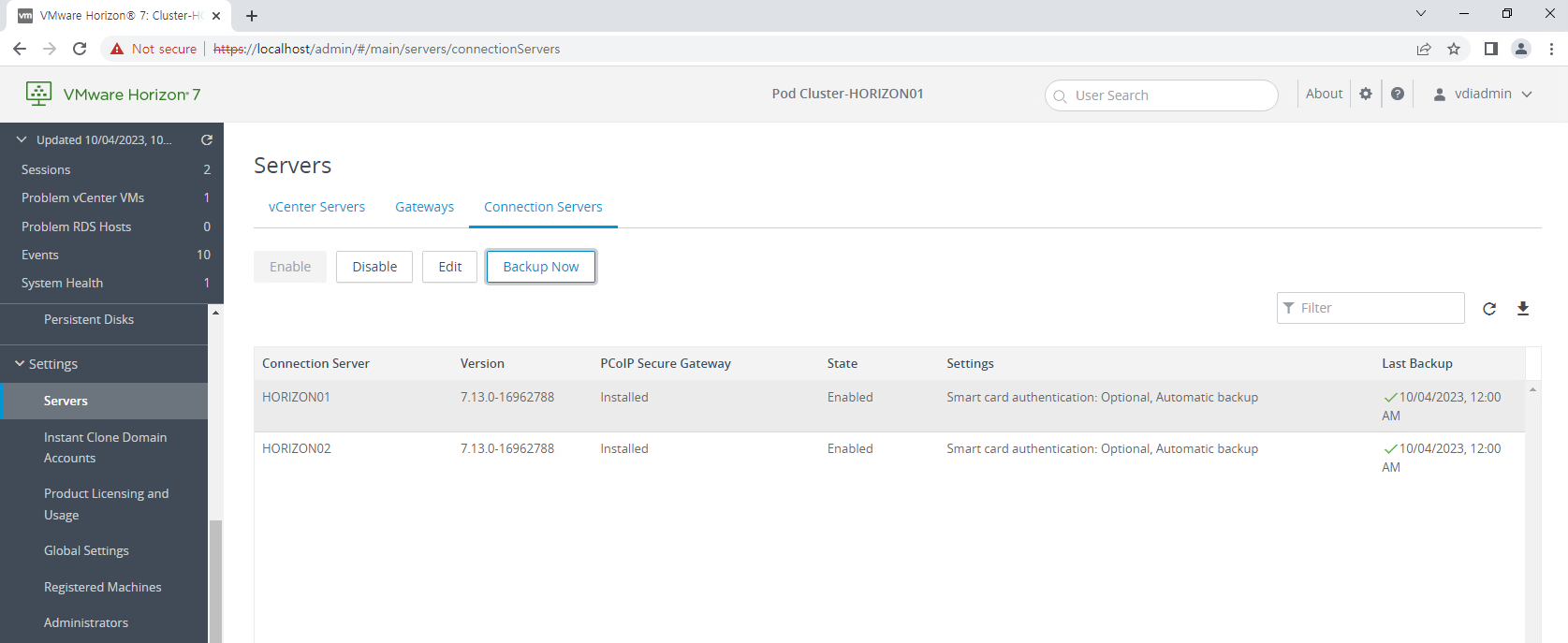The width and height of the screenshot is (1568, 643).
Task: Focus the User Search field
Action: (1161, 95)
